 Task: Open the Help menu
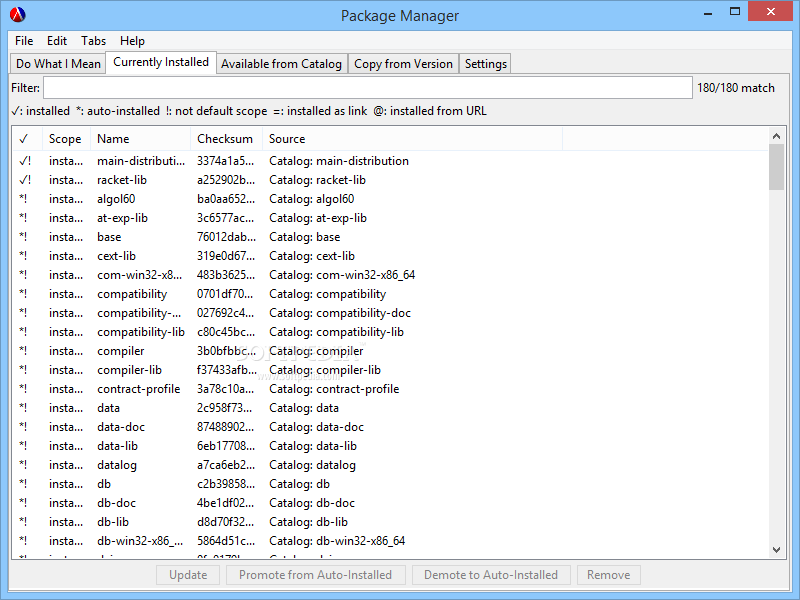pos(132,41)
